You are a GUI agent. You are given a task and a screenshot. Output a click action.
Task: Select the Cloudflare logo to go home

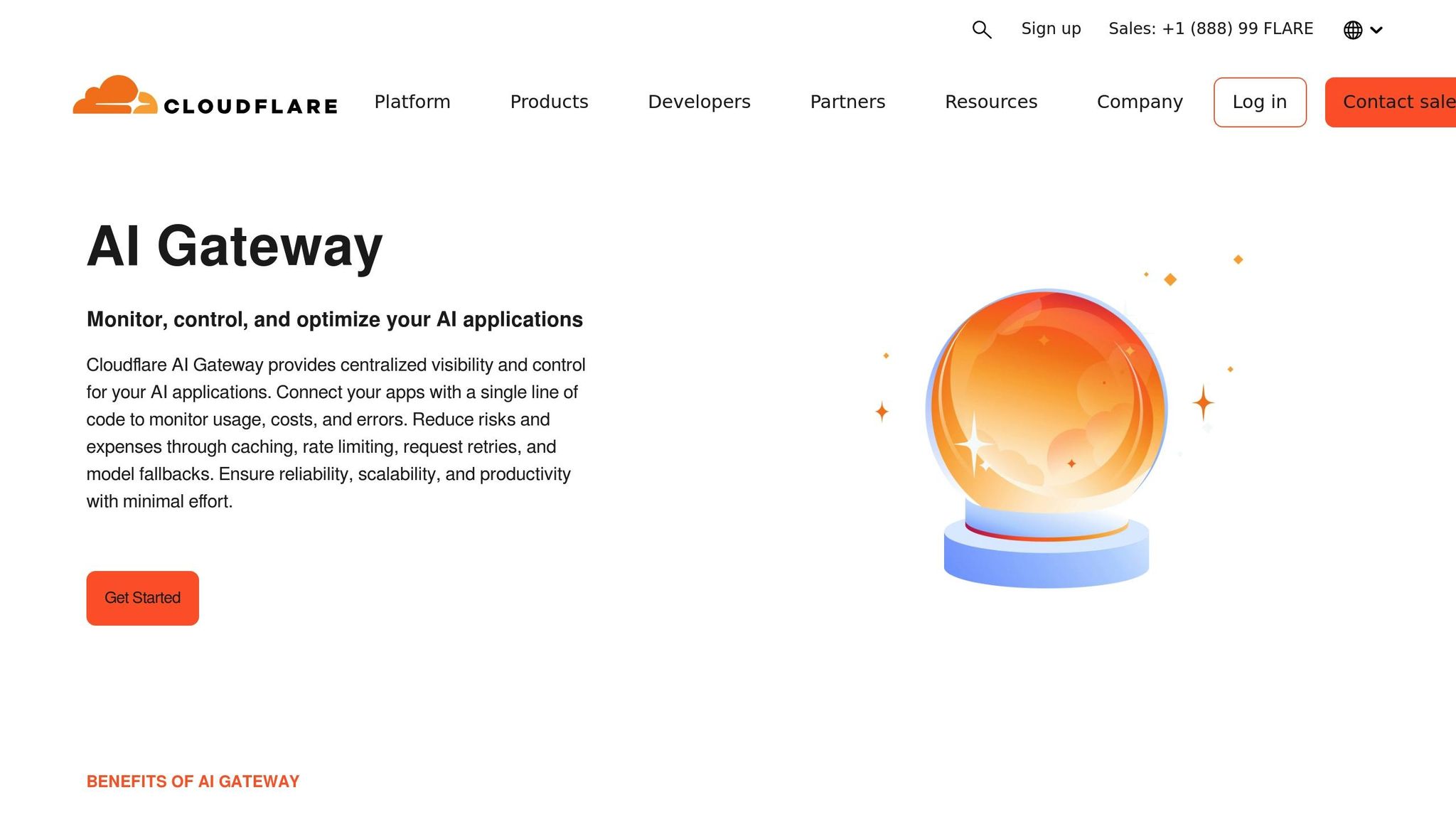click(205, 102)
